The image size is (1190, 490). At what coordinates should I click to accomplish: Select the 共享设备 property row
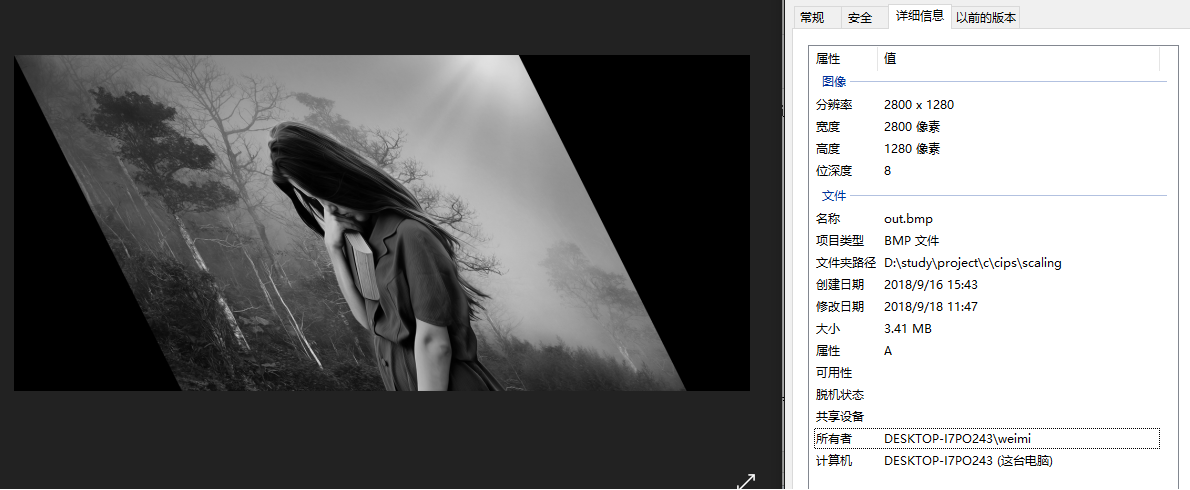point(986,417)
